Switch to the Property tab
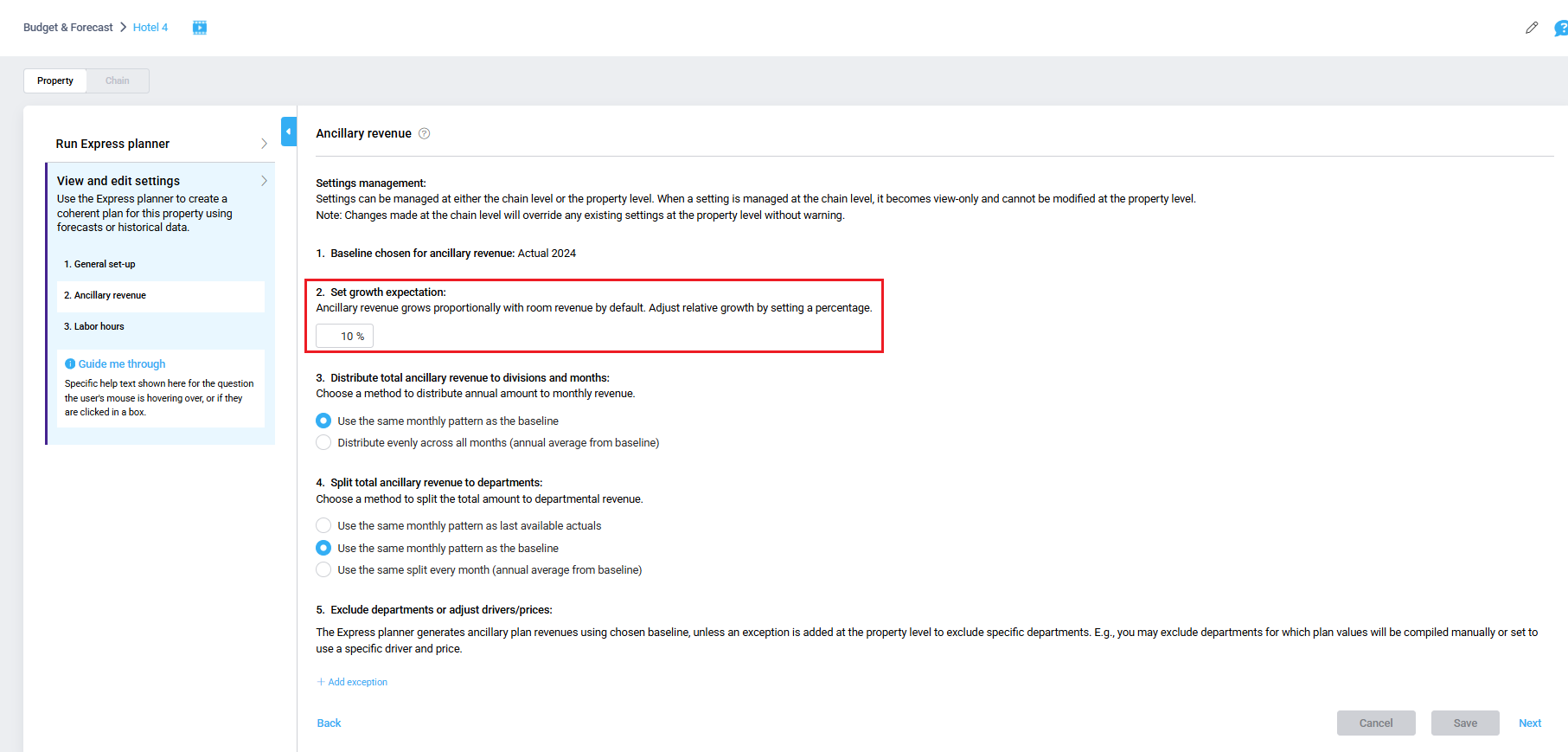The height and width of the screenshot is (752, 1568). [55, 80]
